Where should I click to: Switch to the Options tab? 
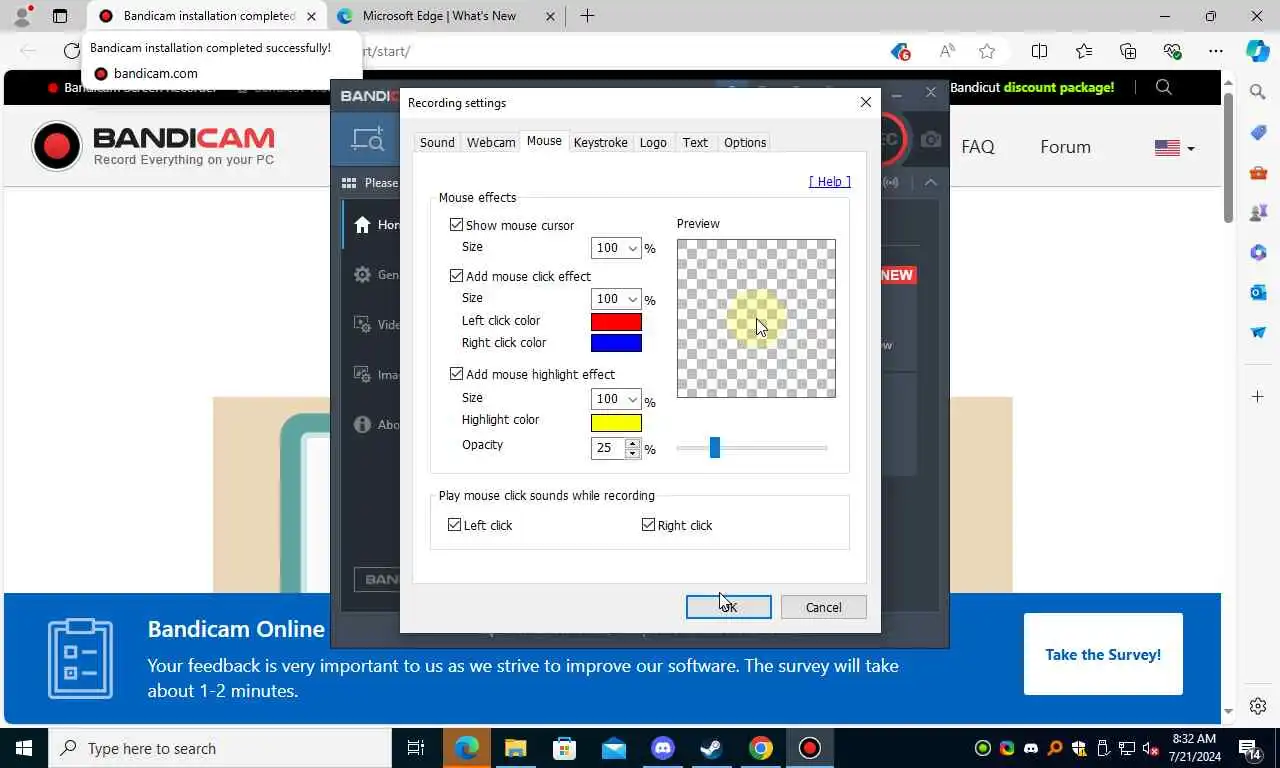point(745,142)
